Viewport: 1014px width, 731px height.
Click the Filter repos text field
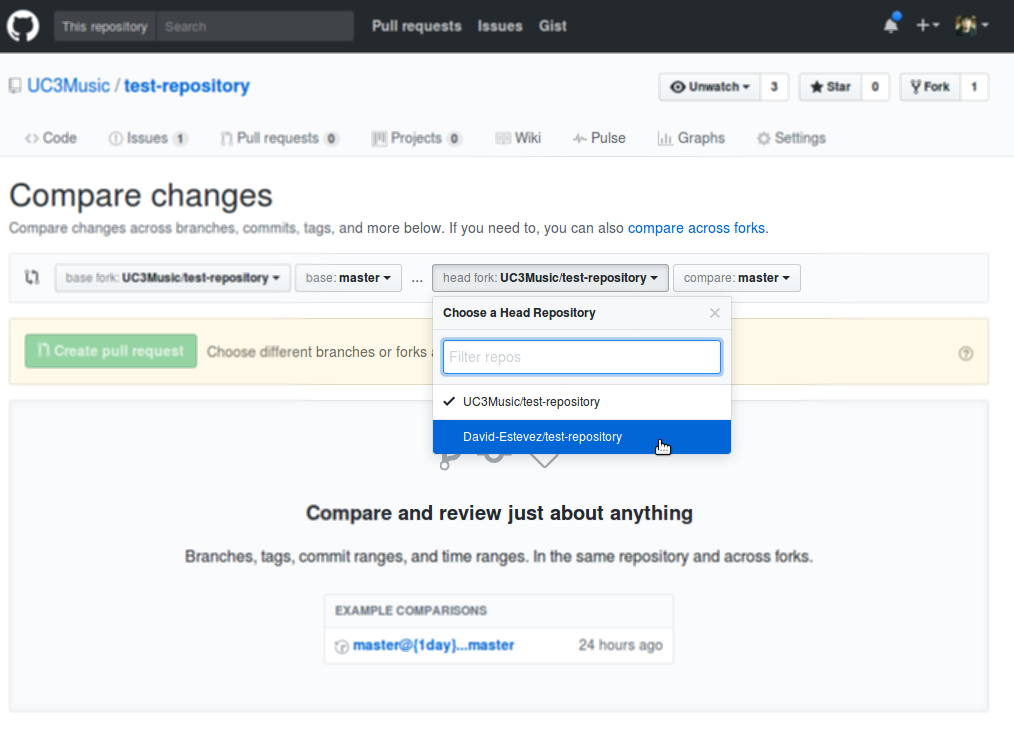tap(581, 357)
